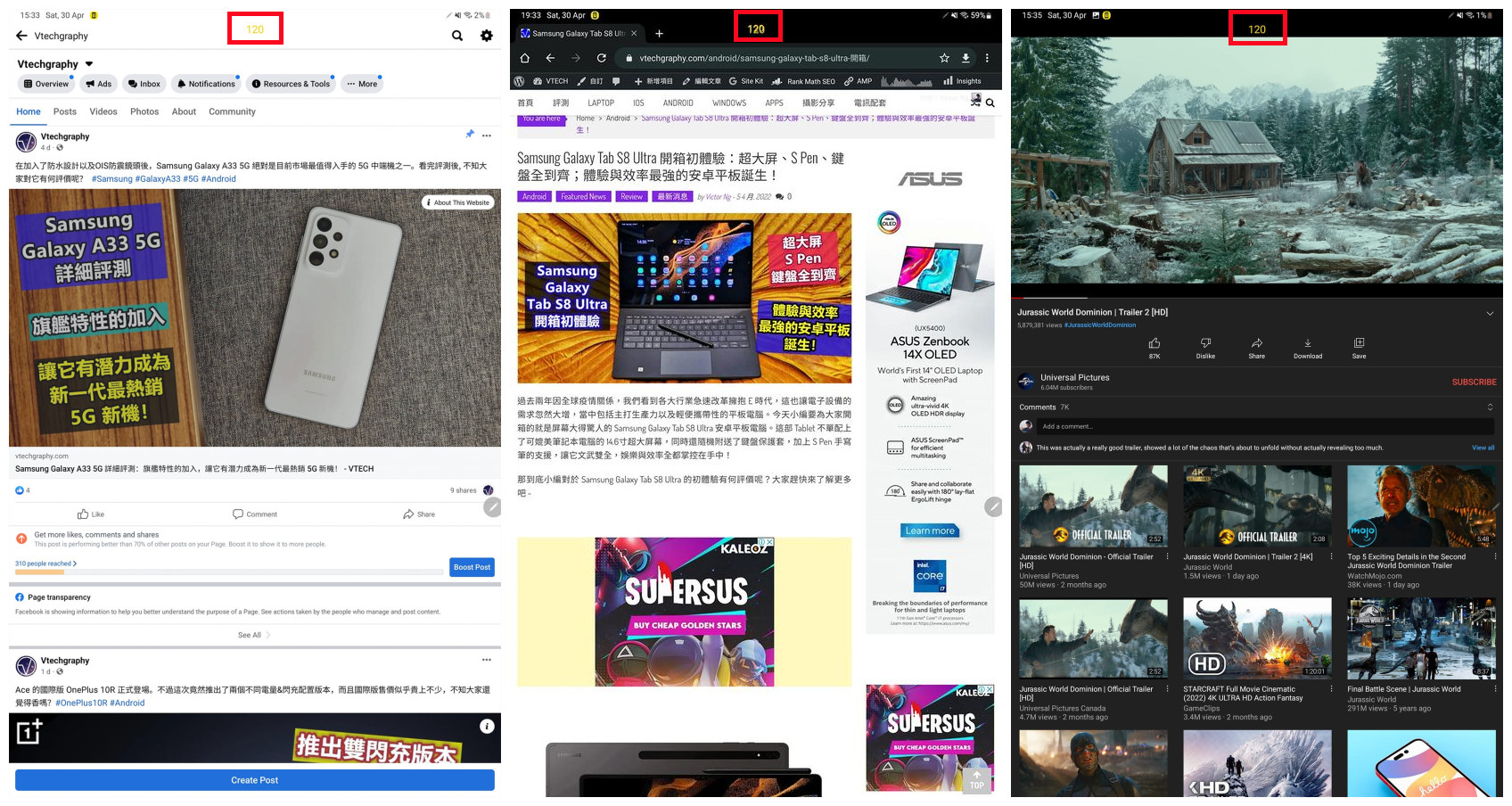Click the video progress bar
The width and height of the screenshot is (1512, 806).
1257,297
